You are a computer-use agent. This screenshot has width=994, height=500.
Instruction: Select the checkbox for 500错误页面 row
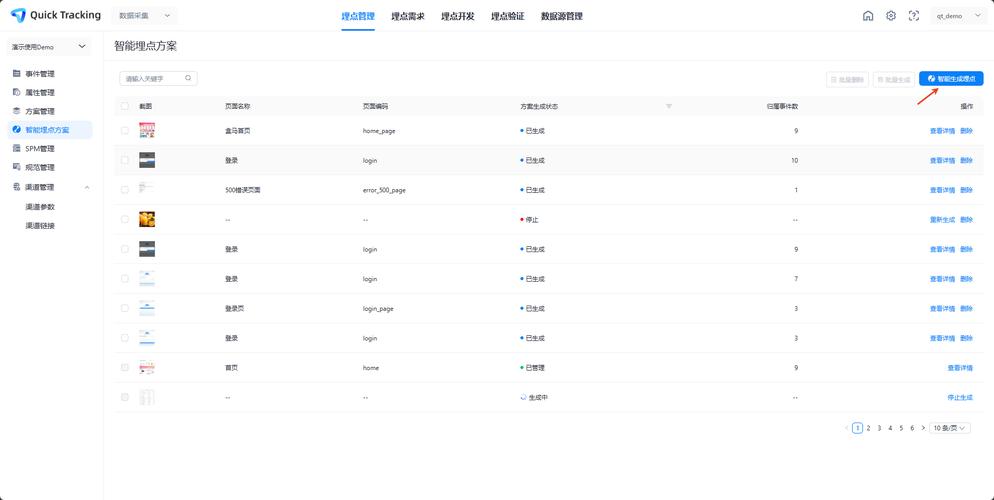coord(125,190)
